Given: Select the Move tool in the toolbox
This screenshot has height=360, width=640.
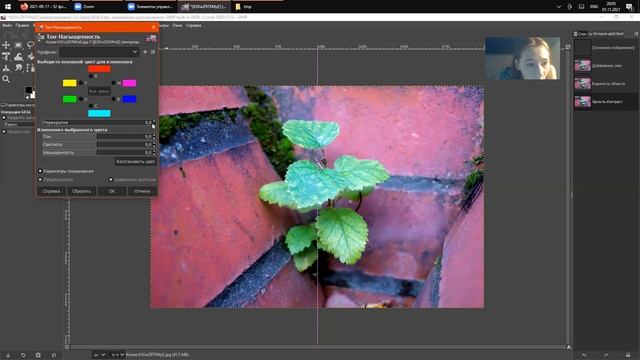Looking at the screenshot, I should point(6,45).
